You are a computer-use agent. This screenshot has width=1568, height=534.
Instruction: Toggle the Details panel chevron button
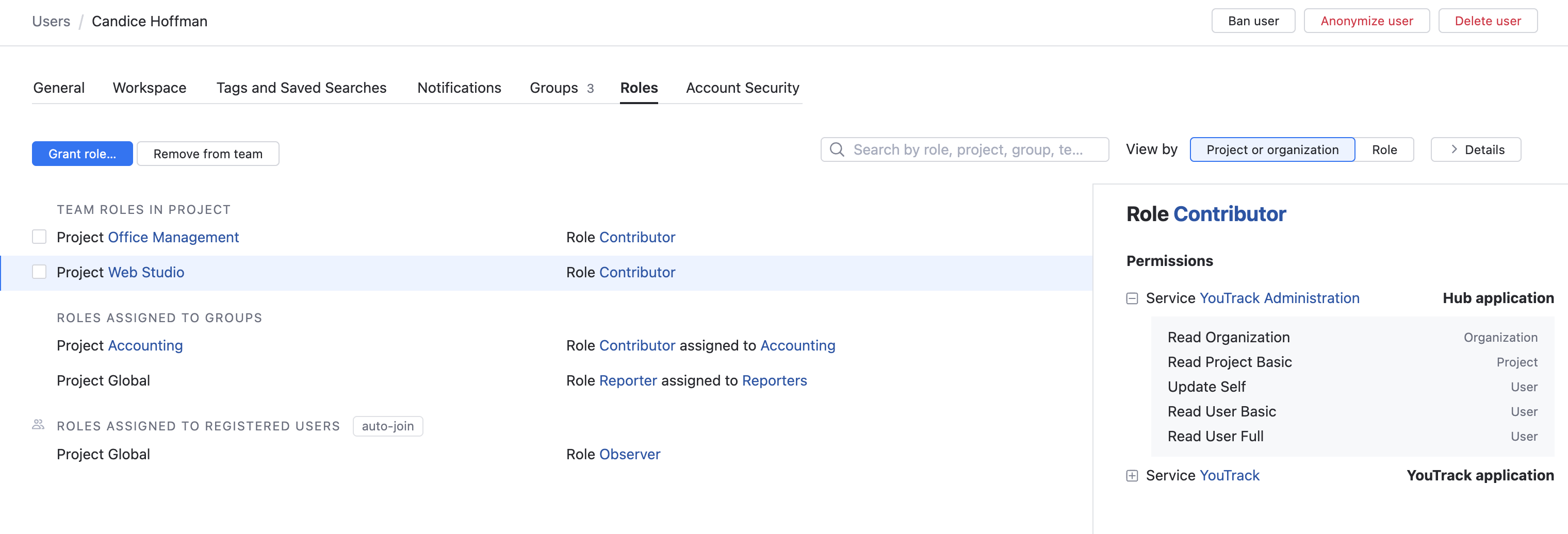point(1475,149)
